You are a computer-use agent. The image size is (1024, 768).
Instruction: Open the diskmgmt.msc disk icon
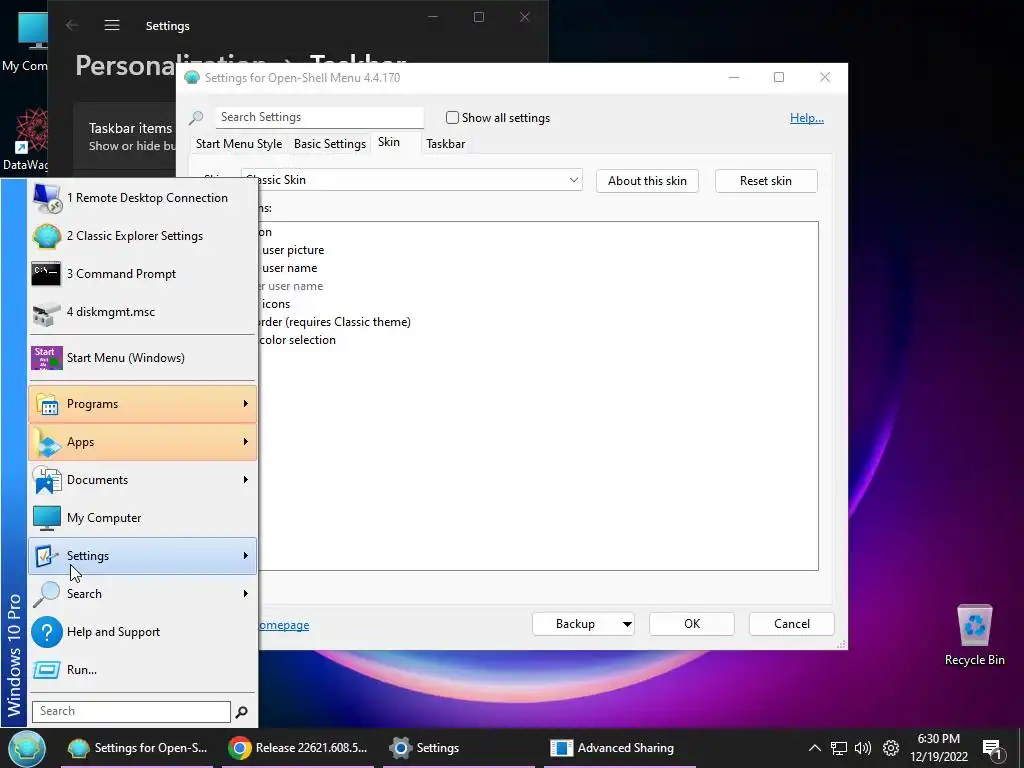(47, 312)
